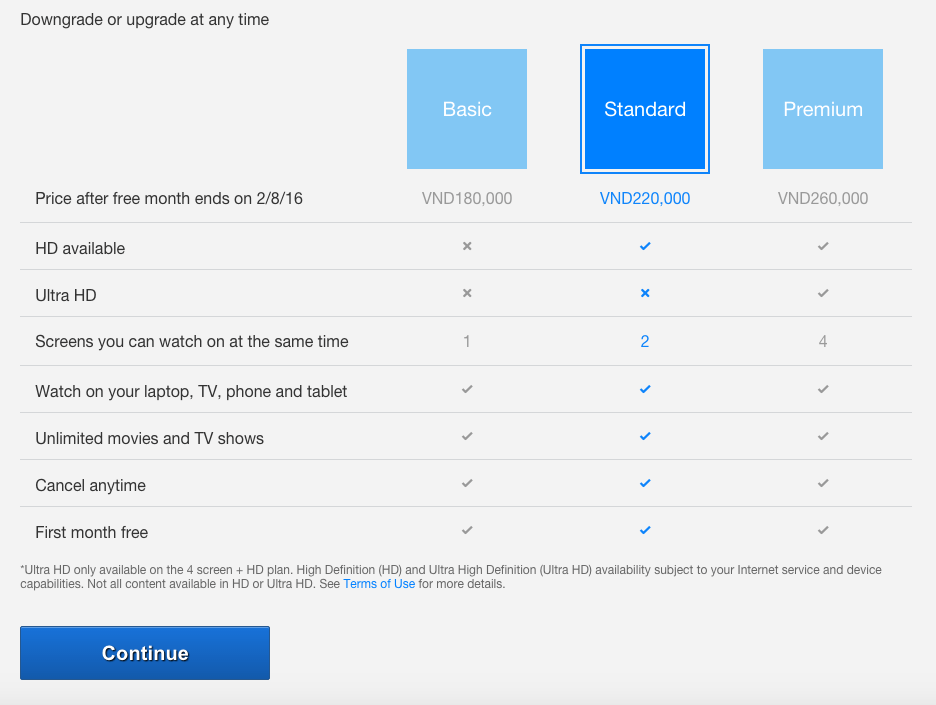Click the VND260,000 Premium price
936x705 pixels.
(x=823, y=198)
